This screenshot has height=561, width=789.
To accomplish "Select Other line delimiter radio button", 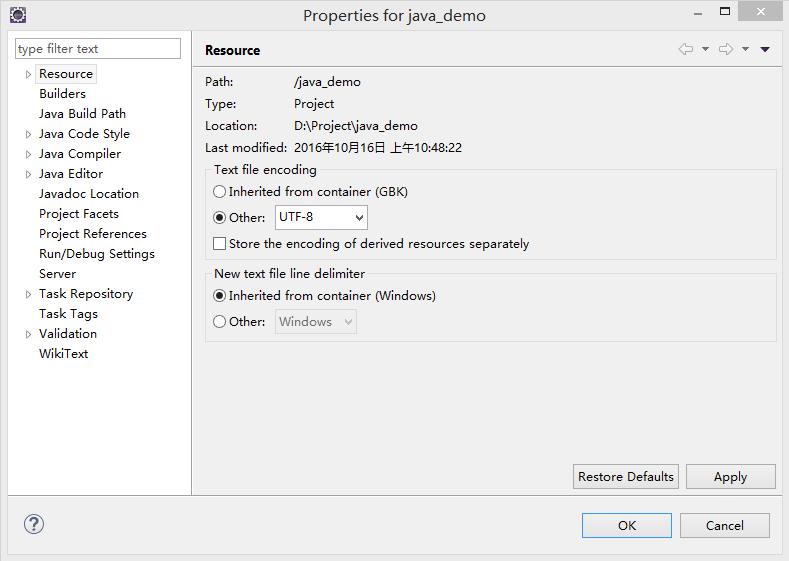I will coord(220,321).
